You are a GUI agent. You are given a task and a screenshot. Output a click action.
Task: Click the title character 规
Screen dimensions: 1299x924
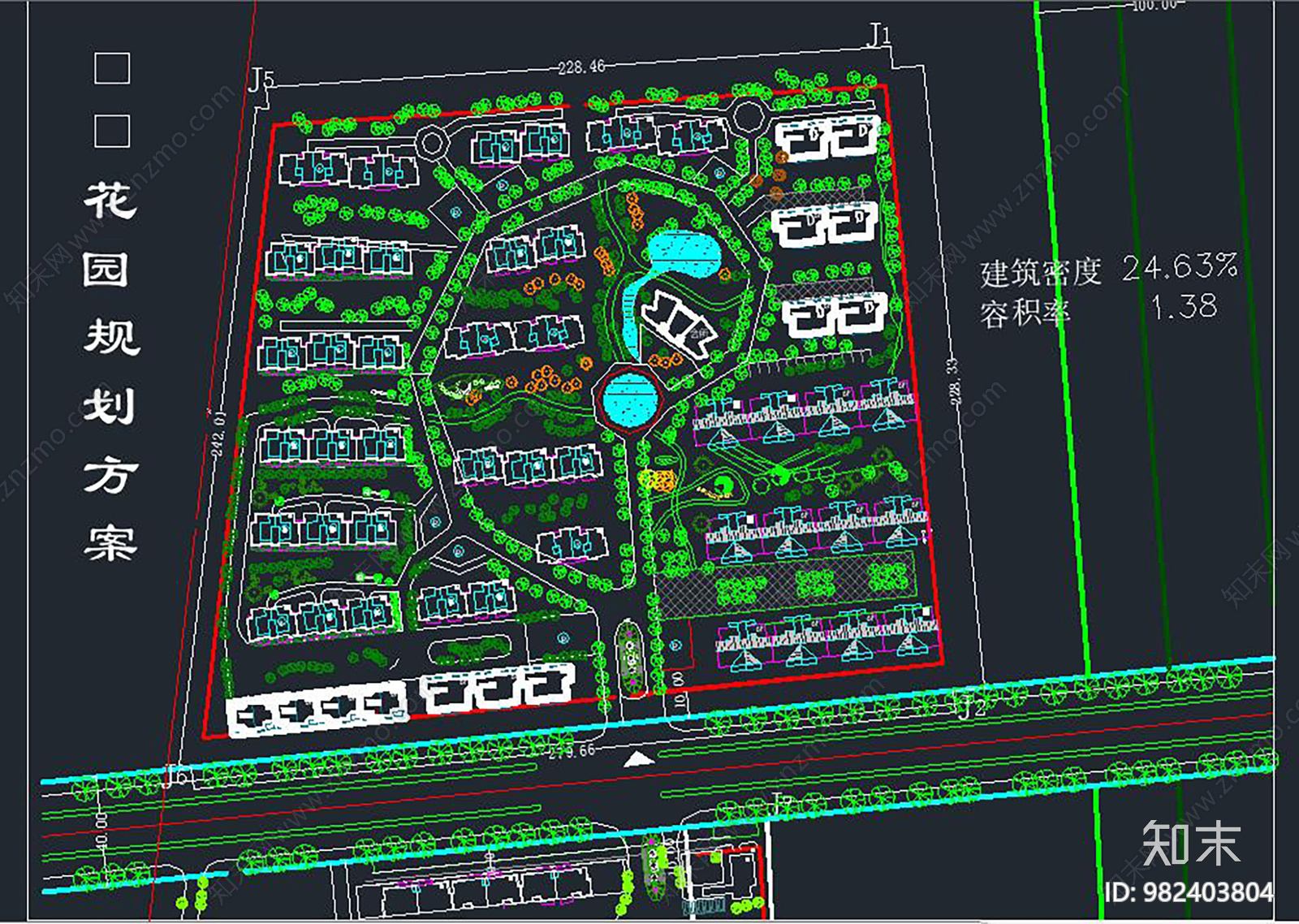pyautogui.click(x=112, y=336)
